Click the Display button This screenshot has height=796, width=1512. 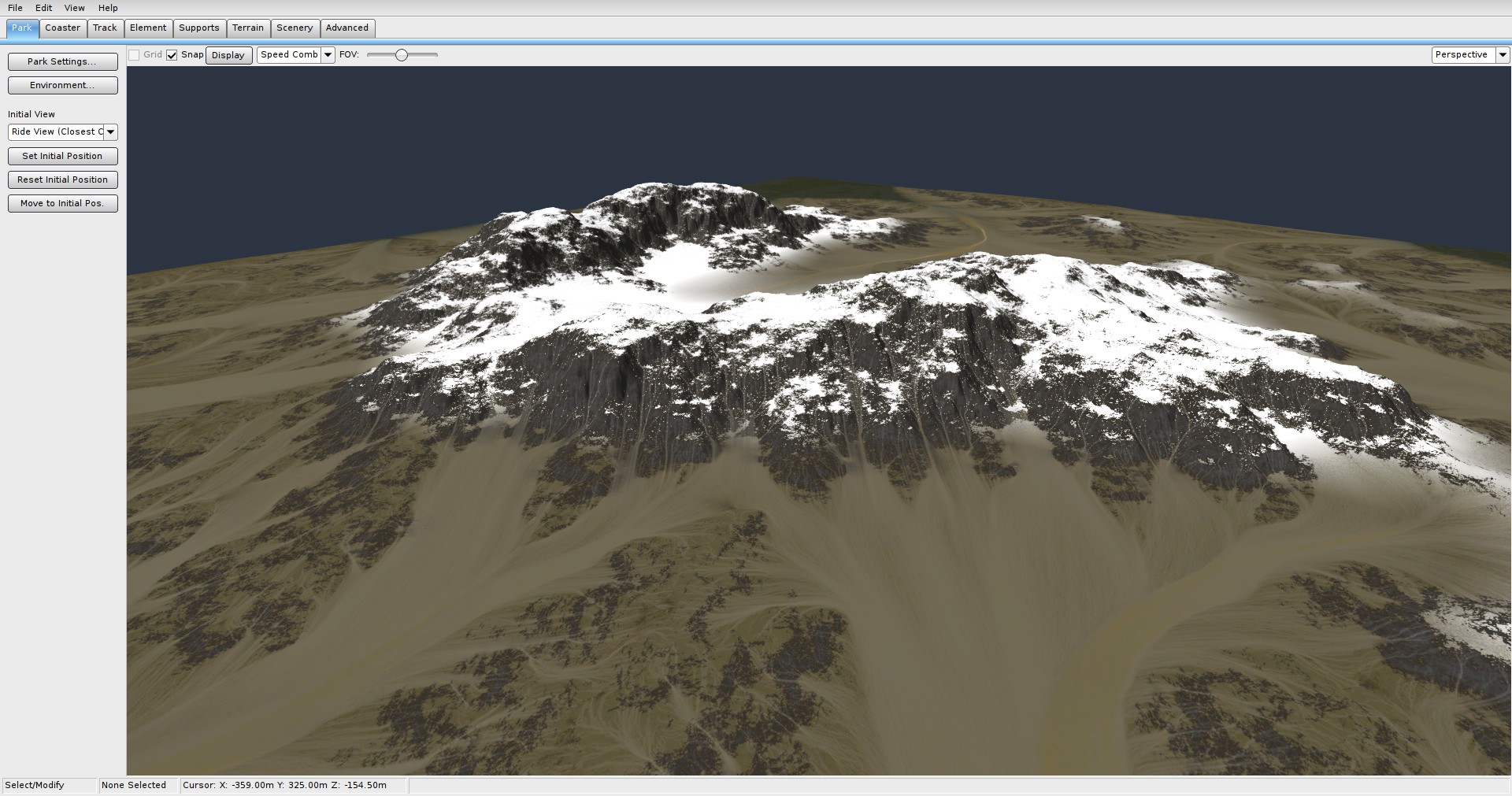point(228,55)
